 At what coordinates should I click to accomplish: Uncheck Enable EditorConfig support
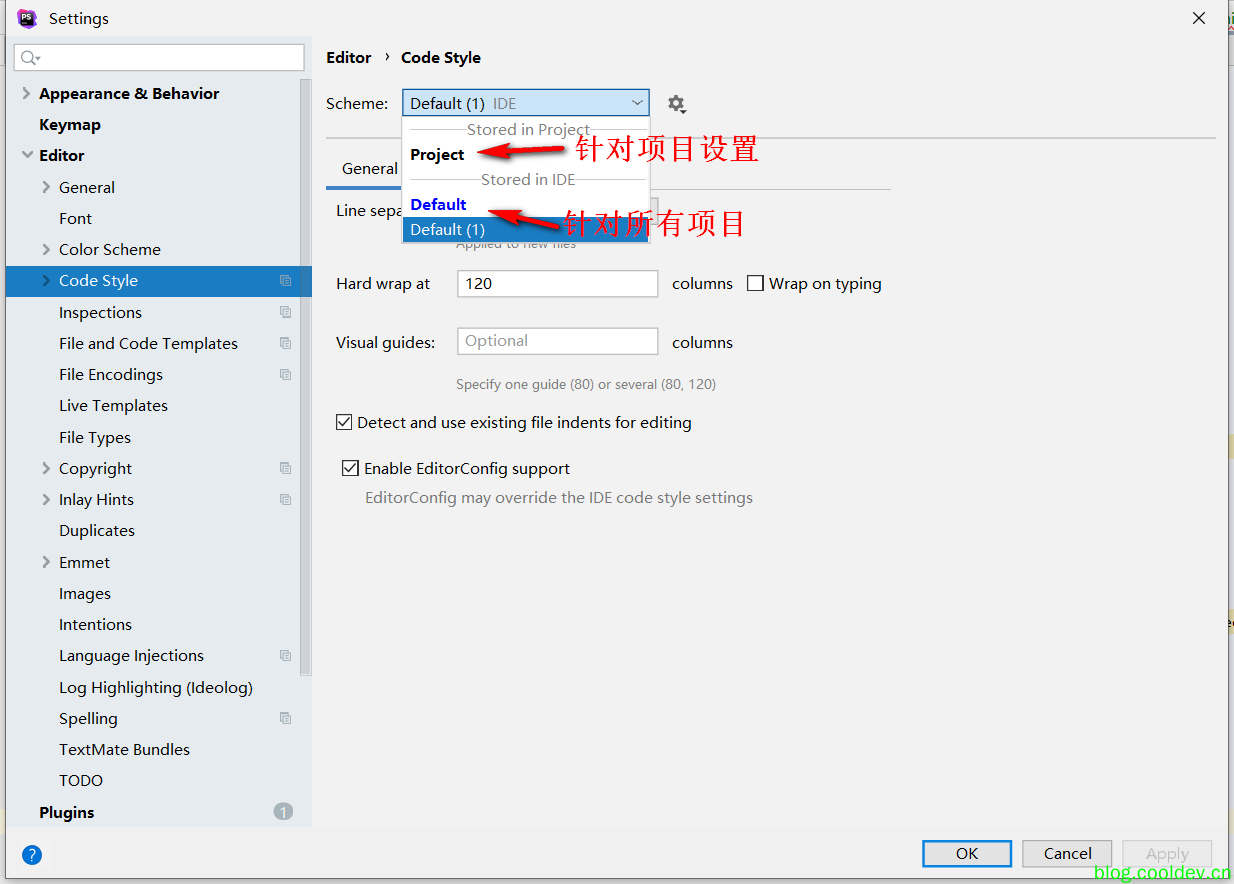point(350,468)
